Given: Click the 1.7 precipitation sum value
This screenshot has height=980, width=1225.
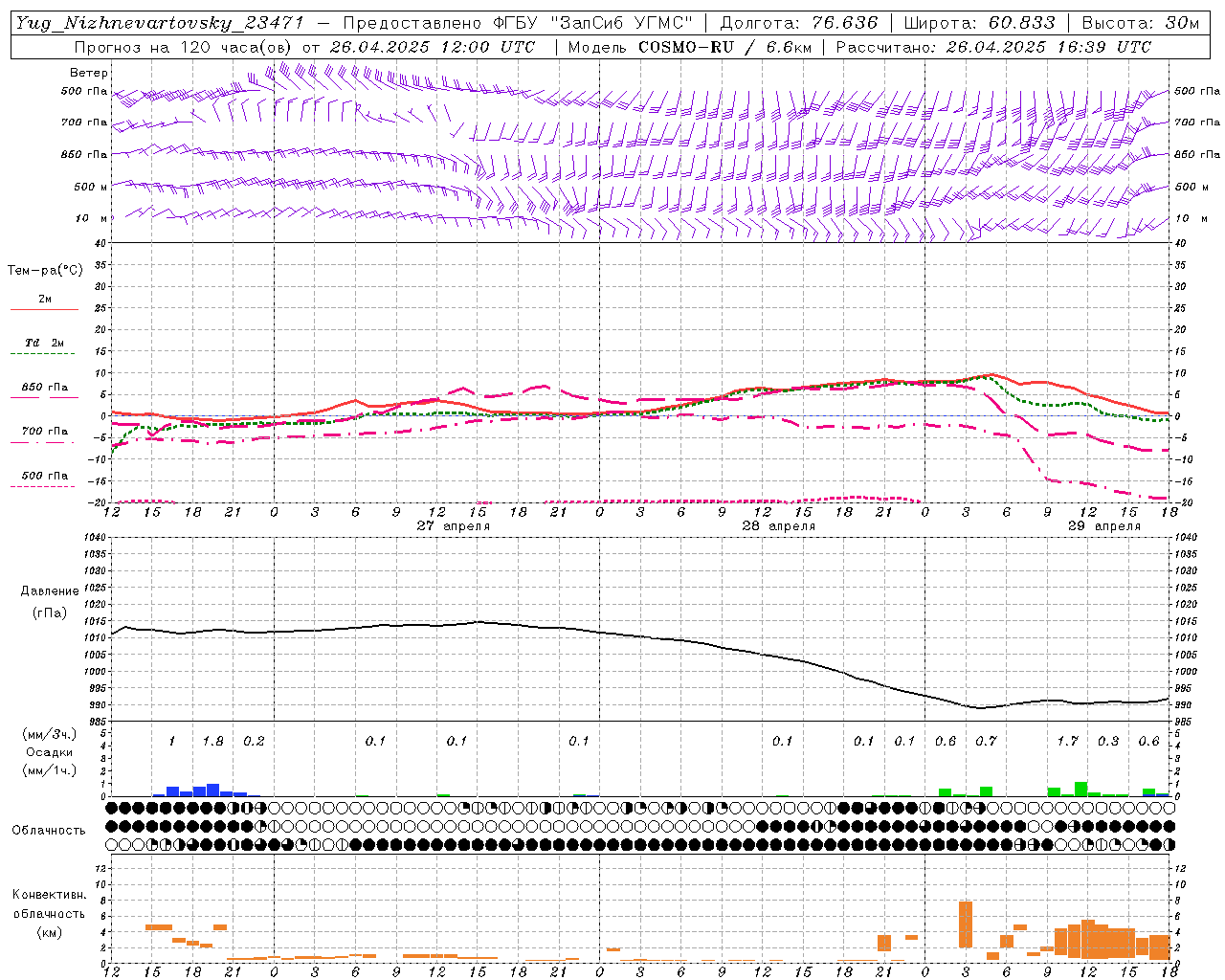Looking at the screenshot, I should click(x=1068, y=742).
